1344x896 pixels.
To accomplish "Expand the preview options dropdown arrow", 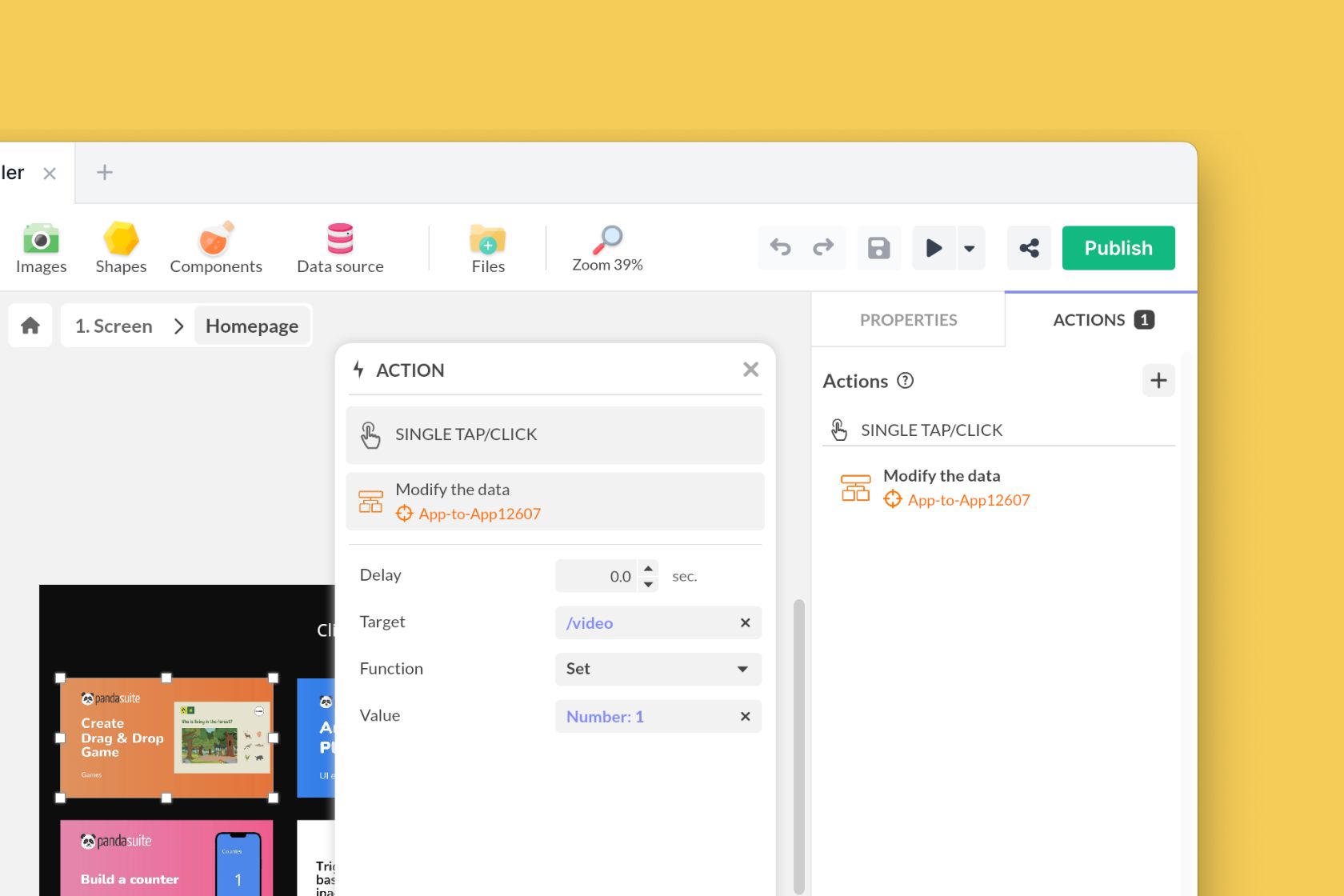I will coord(970,248).
